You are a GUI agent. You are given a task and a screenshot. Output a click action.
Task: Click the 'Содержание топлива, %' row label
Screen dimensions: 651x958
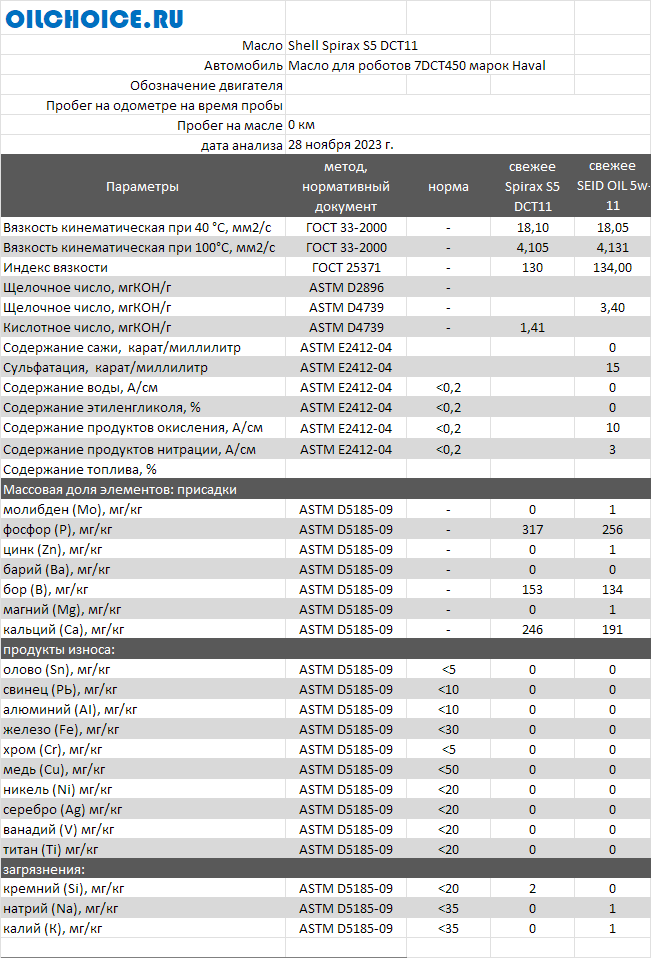(x=80, y=469)
